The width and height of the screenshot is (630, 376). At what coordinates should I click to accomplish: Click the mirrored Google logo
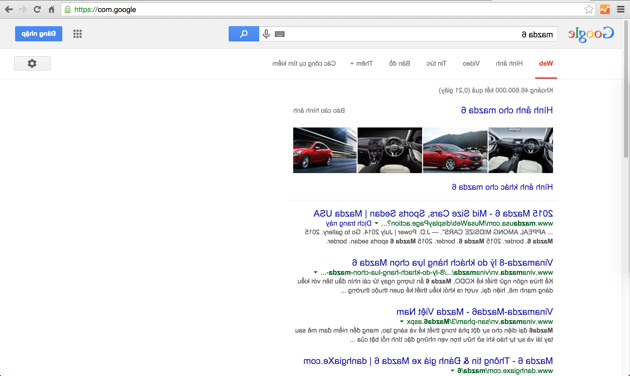[591, 34]
